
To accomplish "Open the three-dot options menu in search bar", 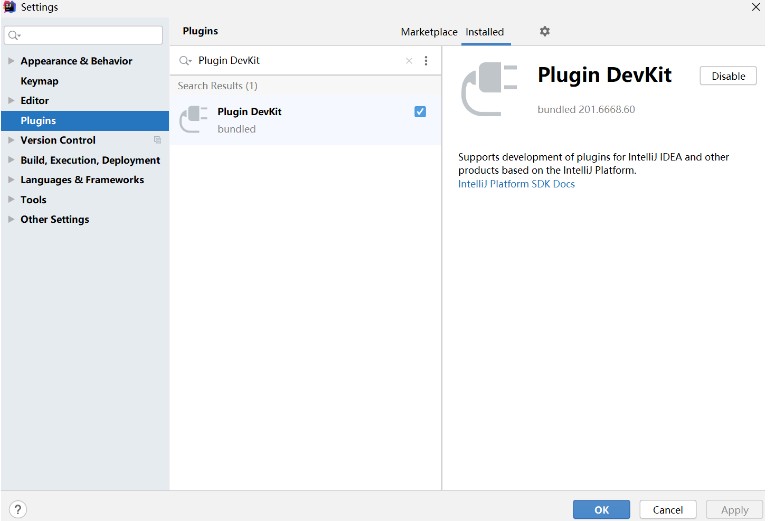I will click(426, 61).
